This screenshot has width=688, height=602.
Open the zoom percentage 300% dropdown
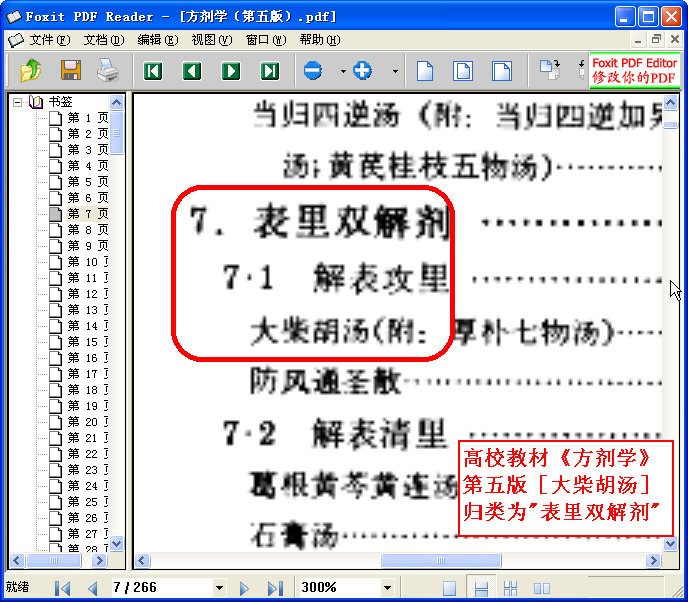(387, 588)
